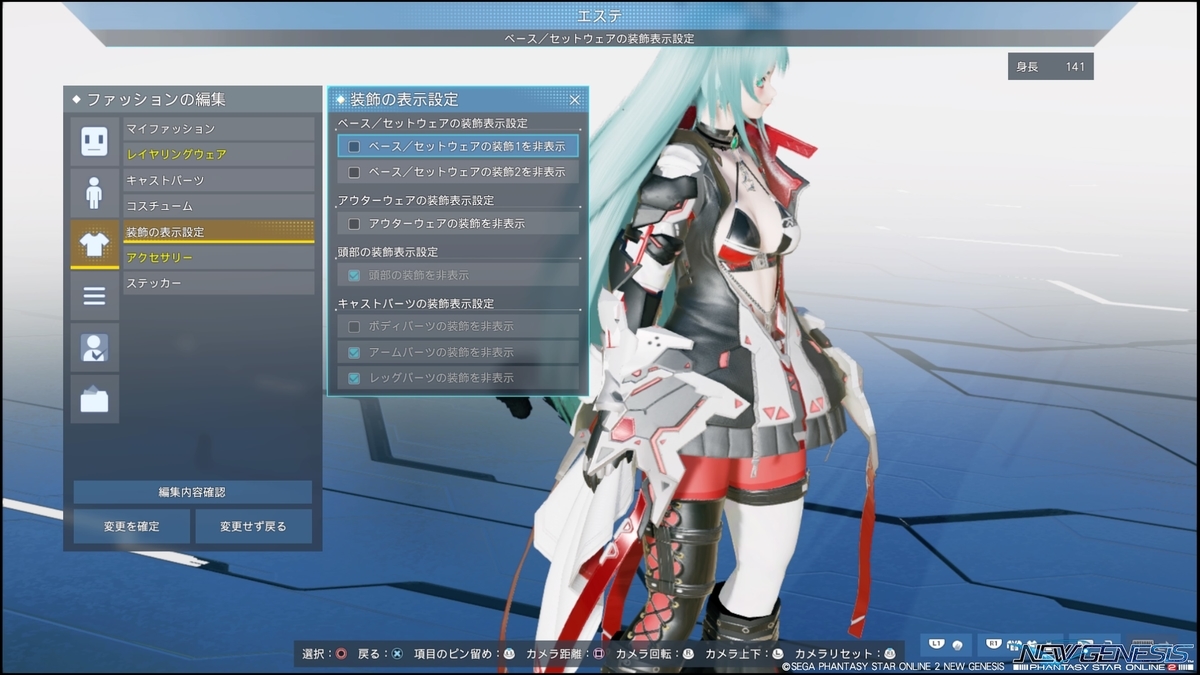Click the 編集内容確認 button
This screenshot has width=1200, height=675.
click(192, 492)
